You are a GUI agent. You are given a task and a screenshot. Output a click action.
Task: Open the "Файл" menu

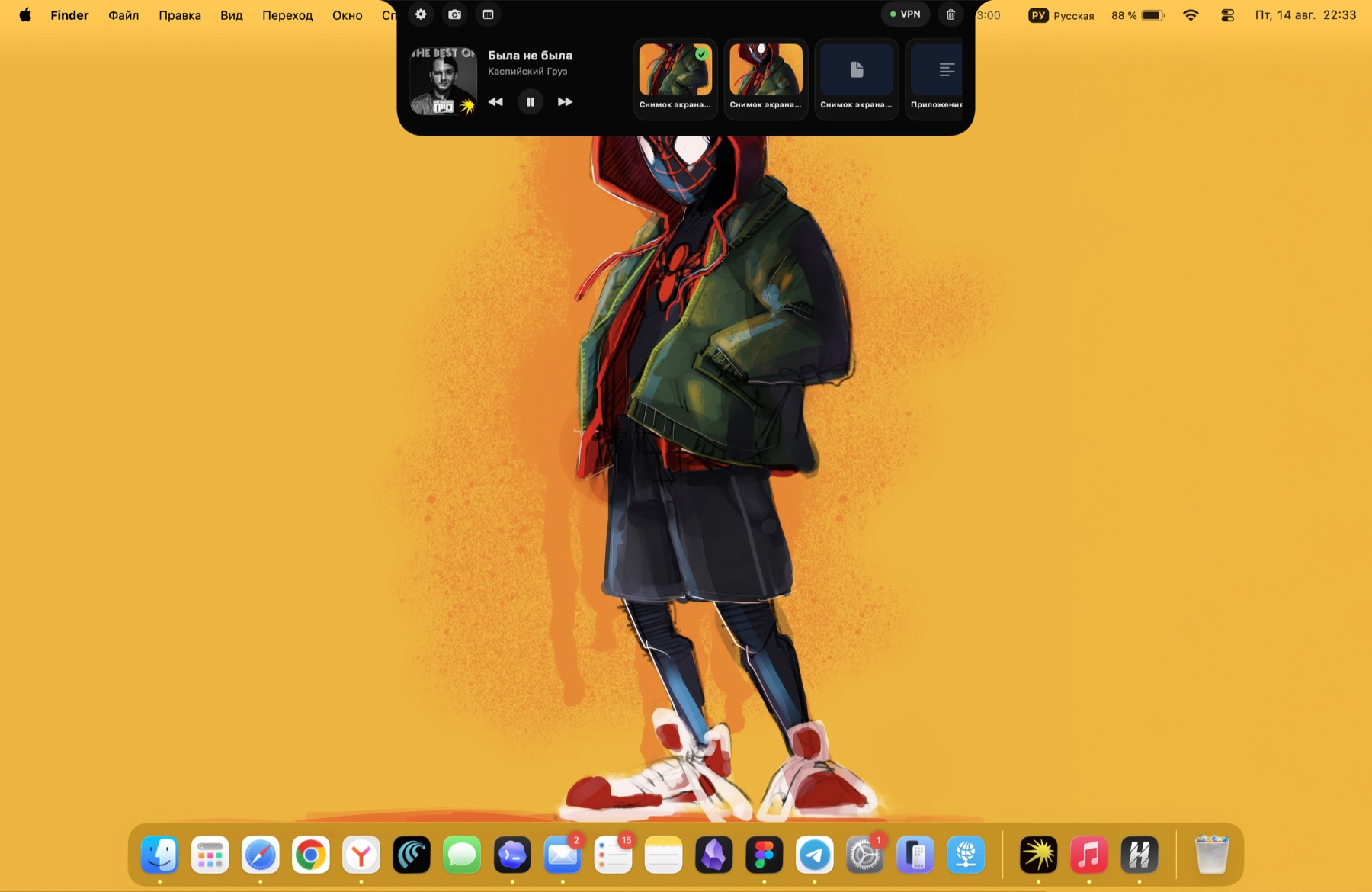[123, 15]
